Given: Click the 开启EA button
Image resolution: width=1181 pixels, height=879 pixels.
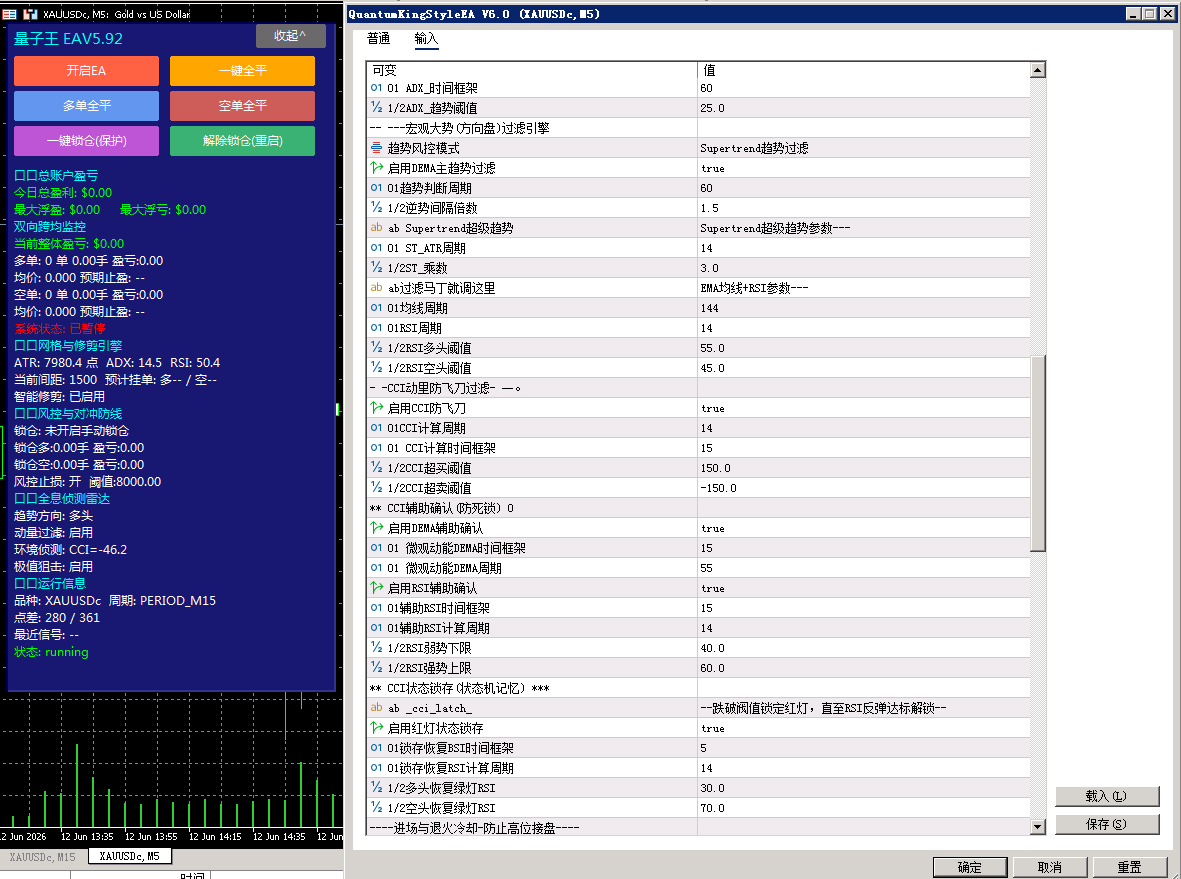Looking at the screenshot, I should pos(86,71).
